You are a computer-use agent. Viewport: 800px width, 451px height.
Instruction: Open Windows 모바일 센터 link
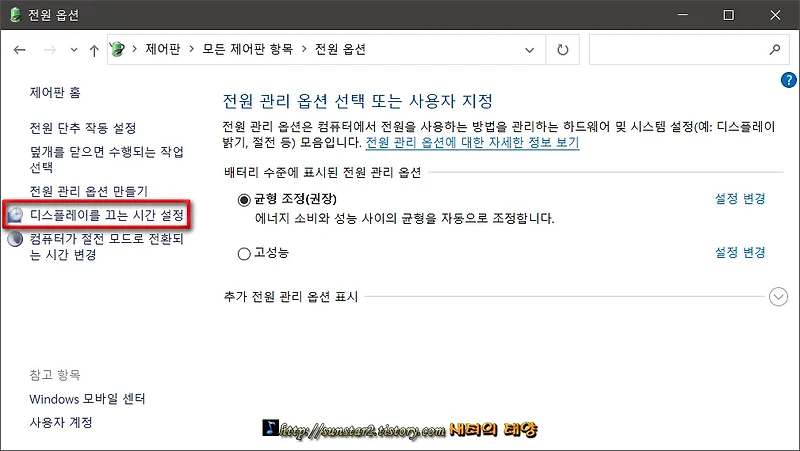tap(87, 399)
